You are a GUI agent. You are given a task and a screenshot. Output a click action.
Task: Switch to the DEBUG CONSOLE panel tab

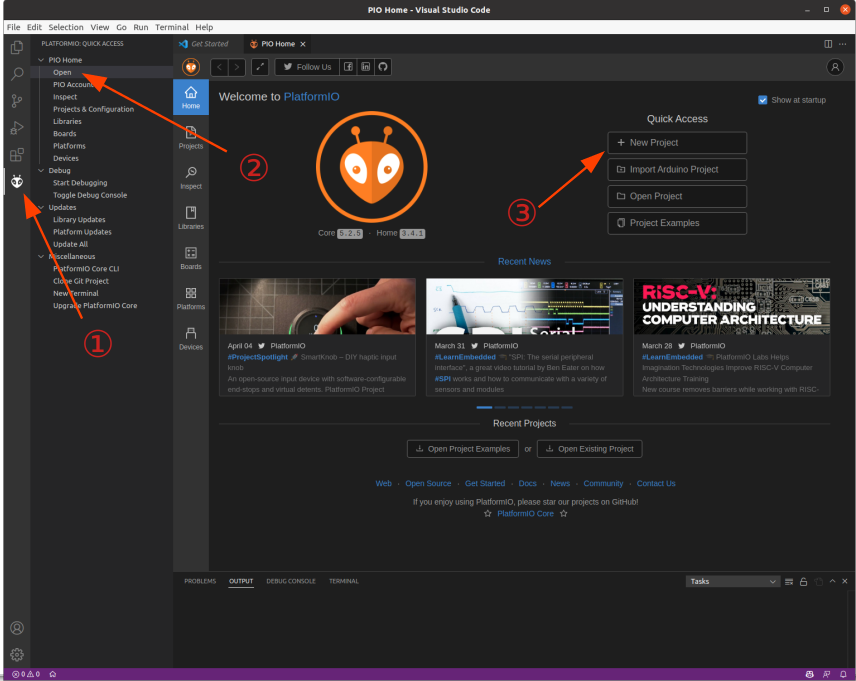[290, 581]
